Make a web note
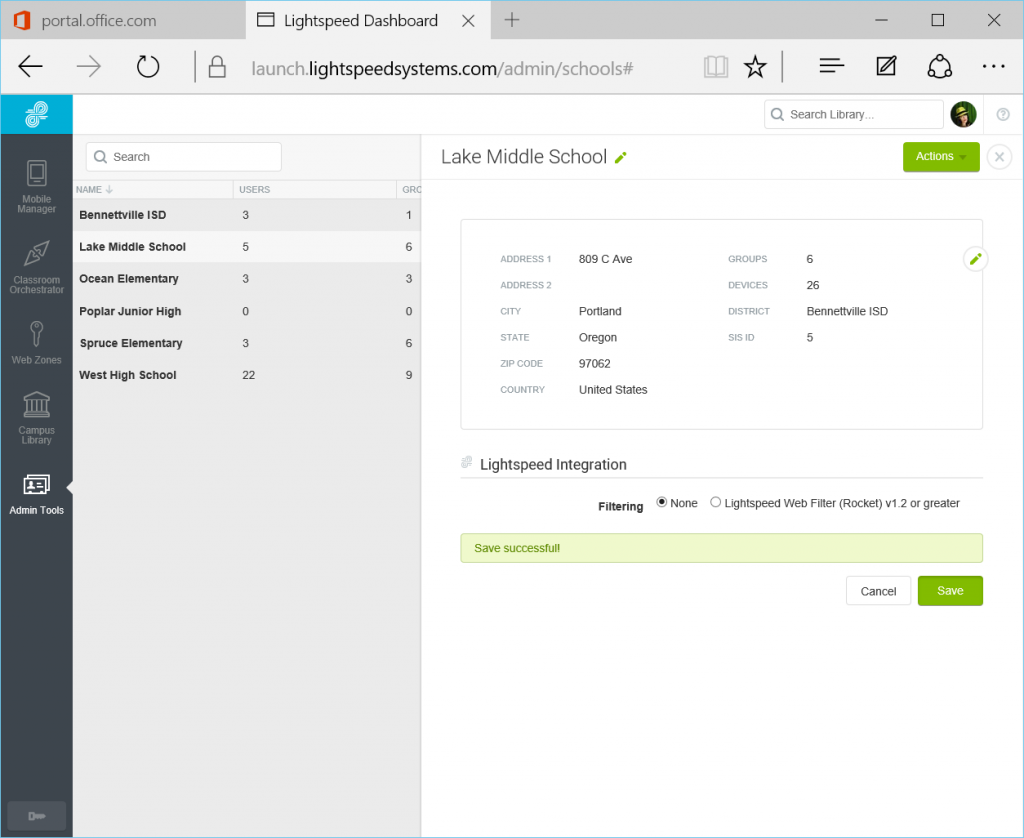This screenshot has width=1024, height=838. 886,66
